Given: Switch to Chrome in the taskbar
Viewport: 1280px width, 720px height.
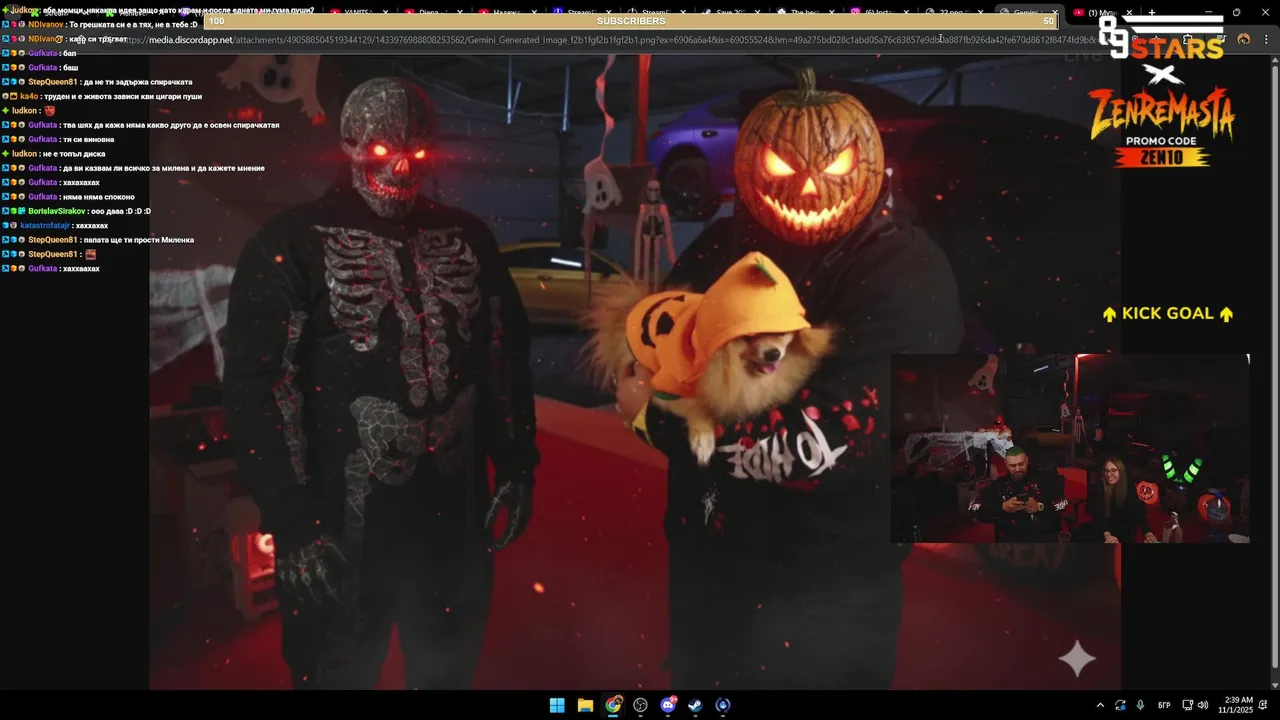Looking at the screenshot, I should point(613,705).
